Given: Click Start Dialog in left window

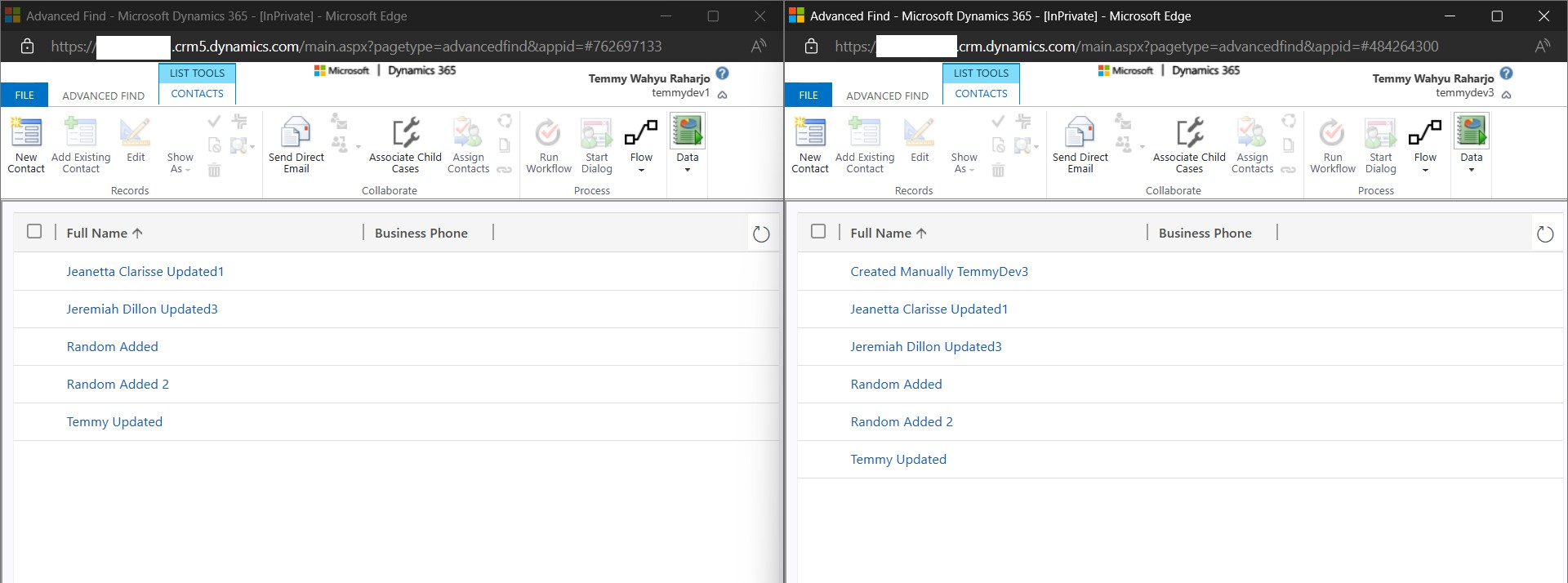Looking at the screenshot, I should (x=597, y=145).
